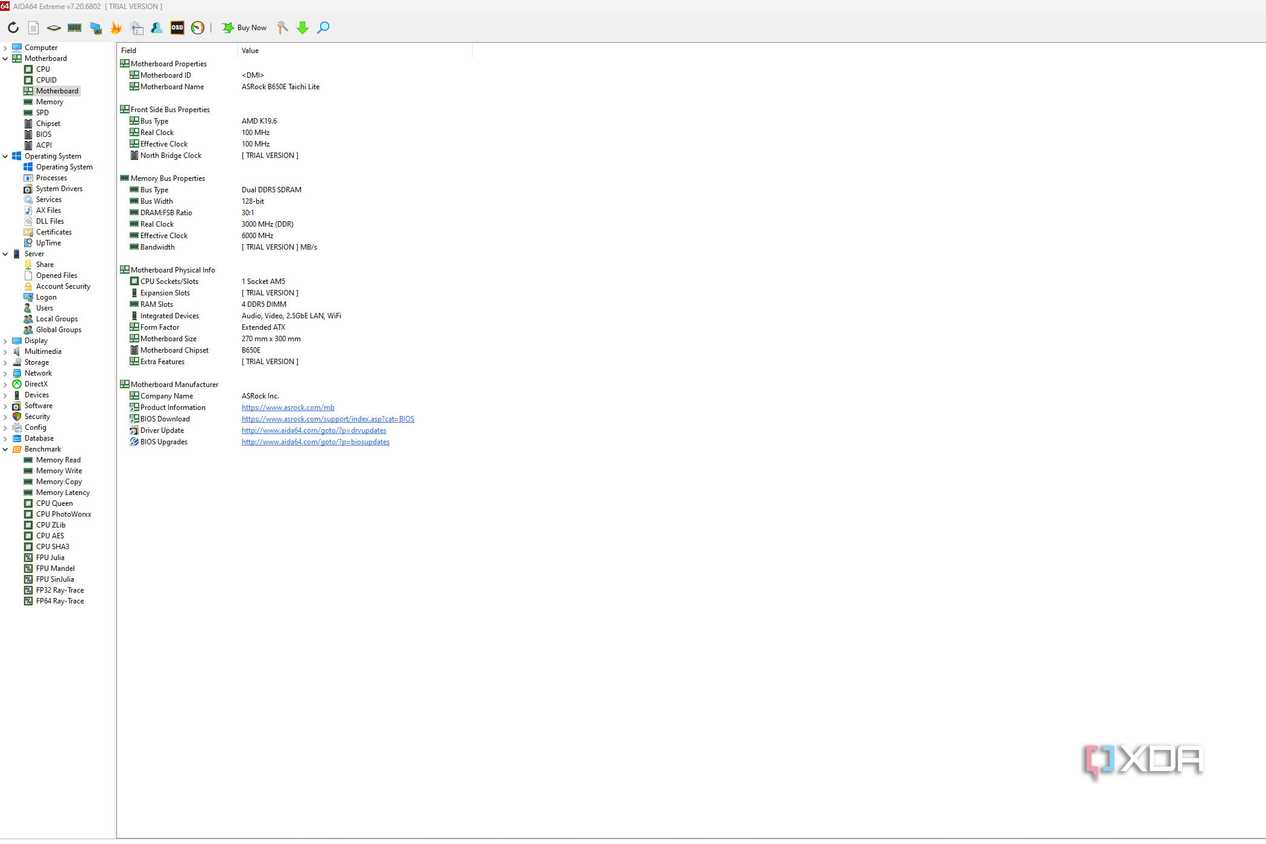Select the FPU Mandel benchmark
Viewport: 1266px width, 844px height.
click(55, 569)
